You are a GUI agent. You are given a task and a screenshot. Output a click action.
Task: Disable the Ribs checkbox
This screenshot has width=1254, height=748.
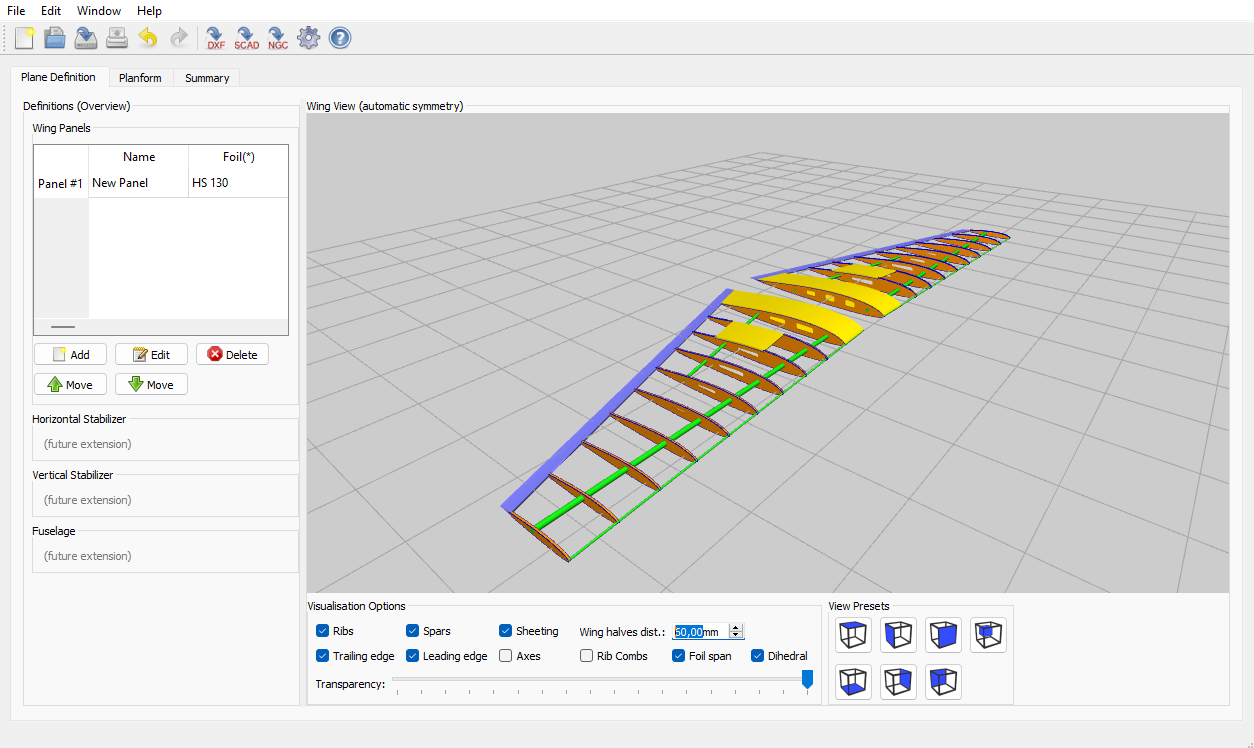(323, 631)
